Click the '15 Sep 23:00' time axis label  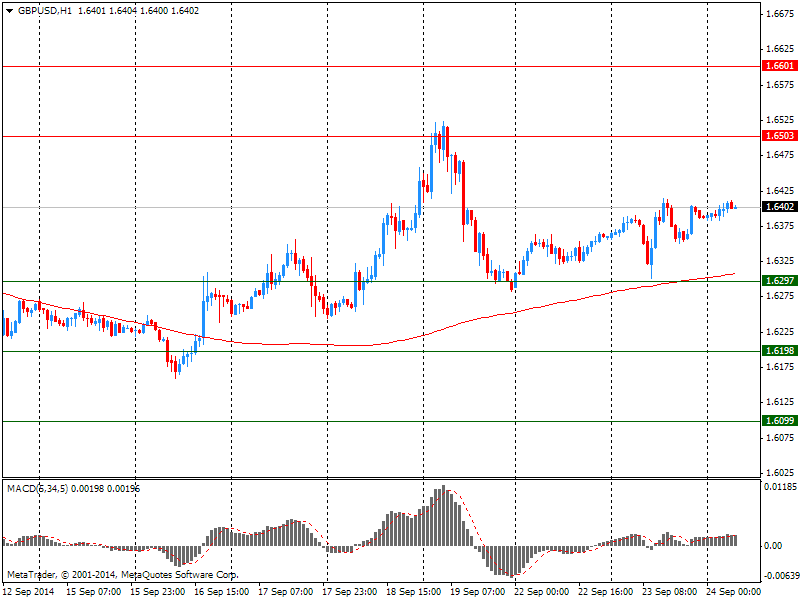(157, 592)
